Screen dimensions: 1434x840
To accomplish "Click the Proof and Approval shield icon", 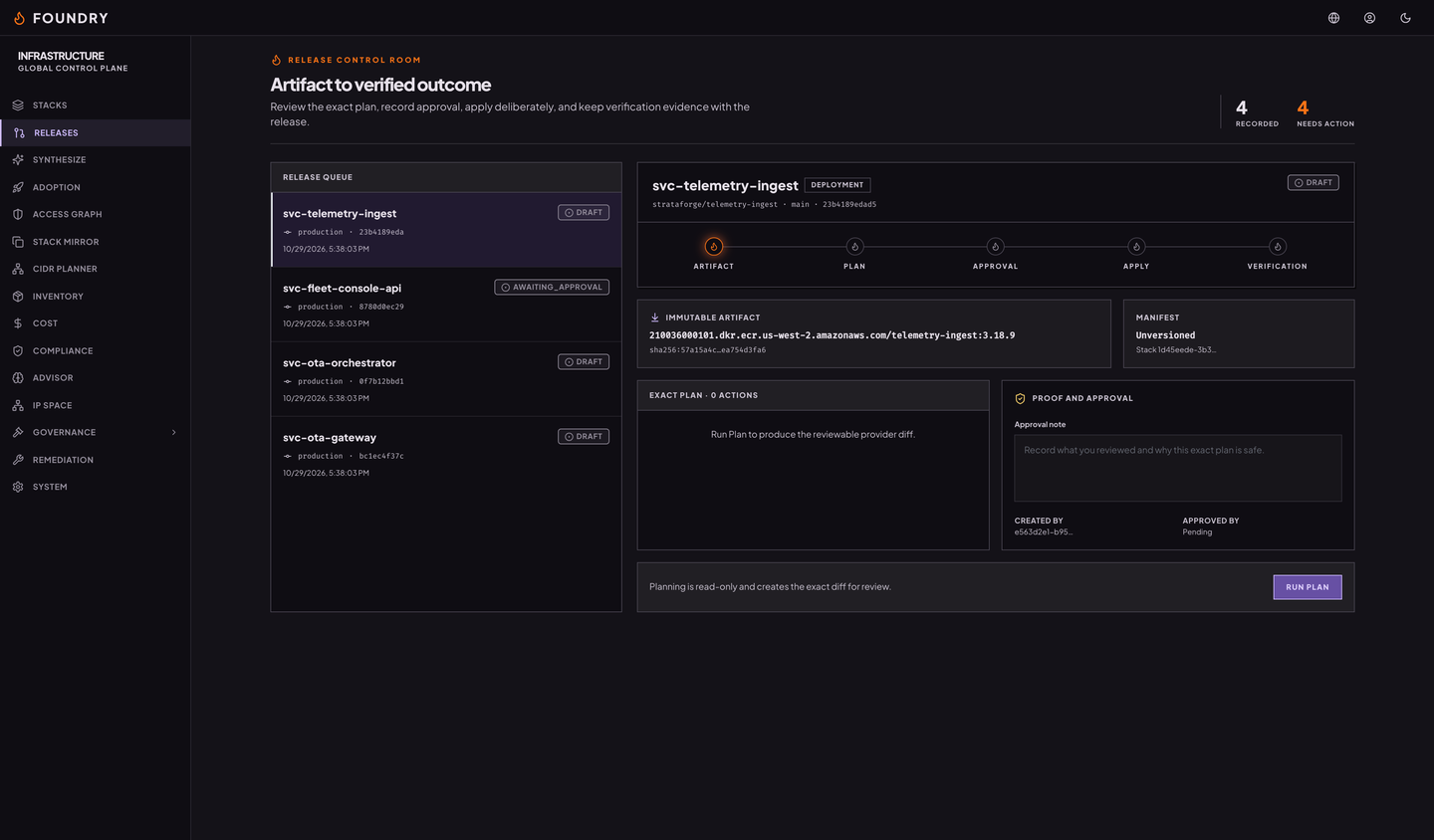I will click(1020, 398).
